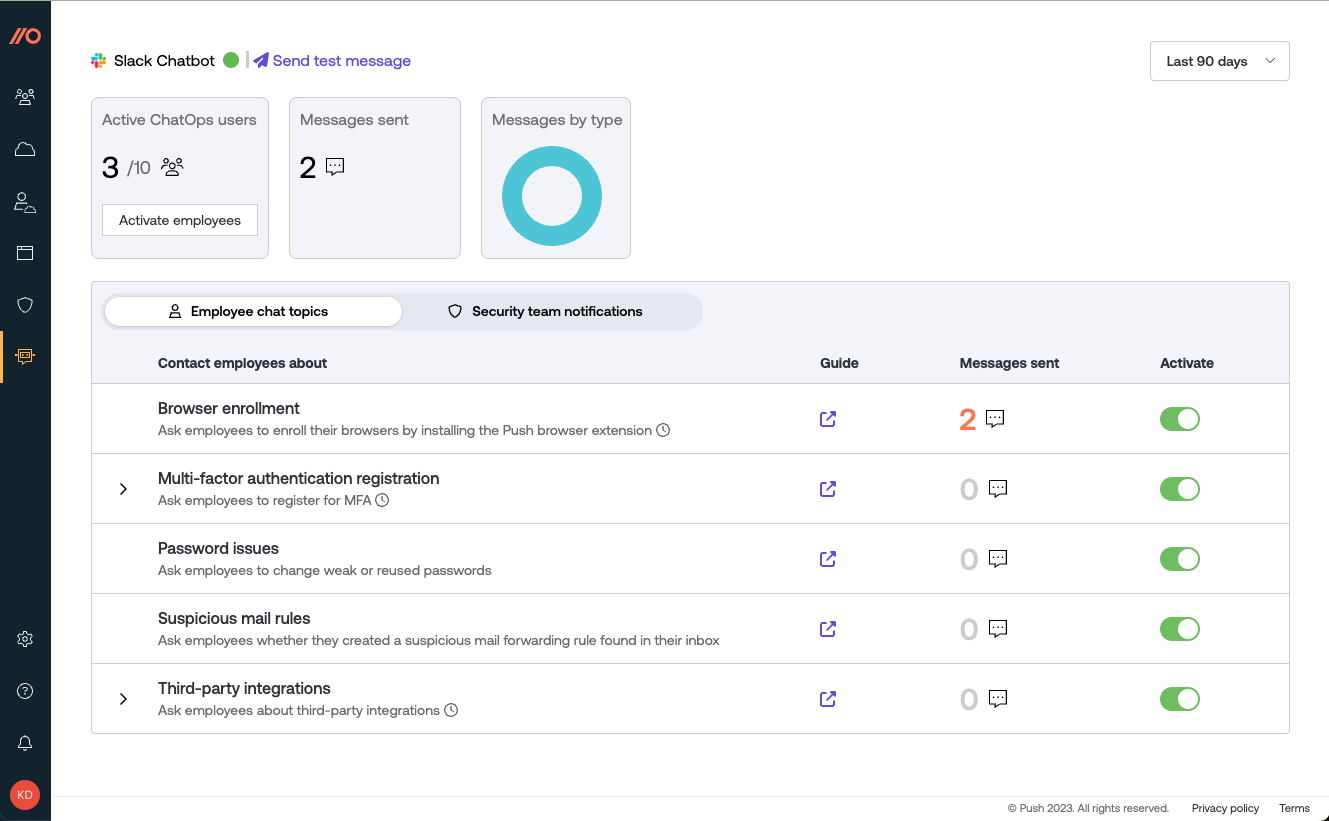Open Browser enrollment guide link icon
Viewport: 1329px width, 821px height.
[828, 419]
